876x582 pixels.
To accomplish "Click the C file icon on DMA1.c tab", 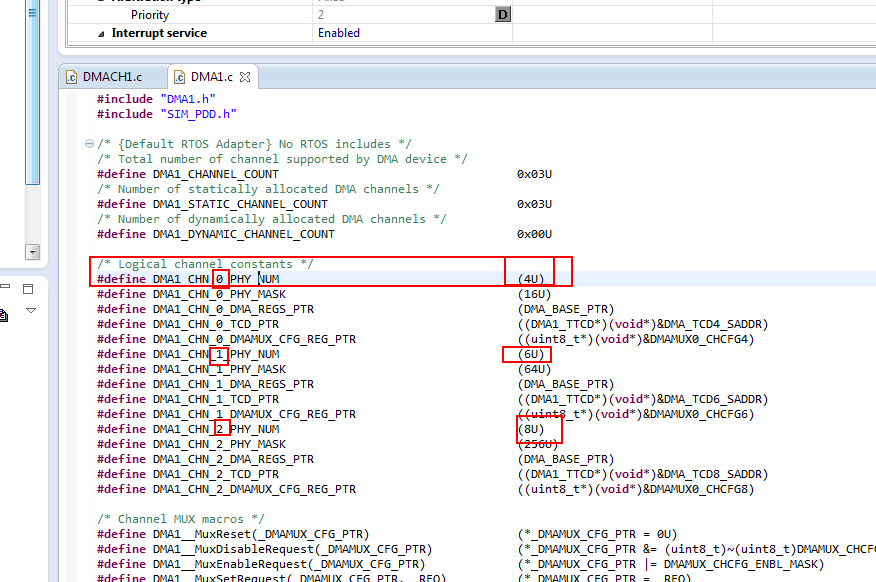I will click(179, 77).
